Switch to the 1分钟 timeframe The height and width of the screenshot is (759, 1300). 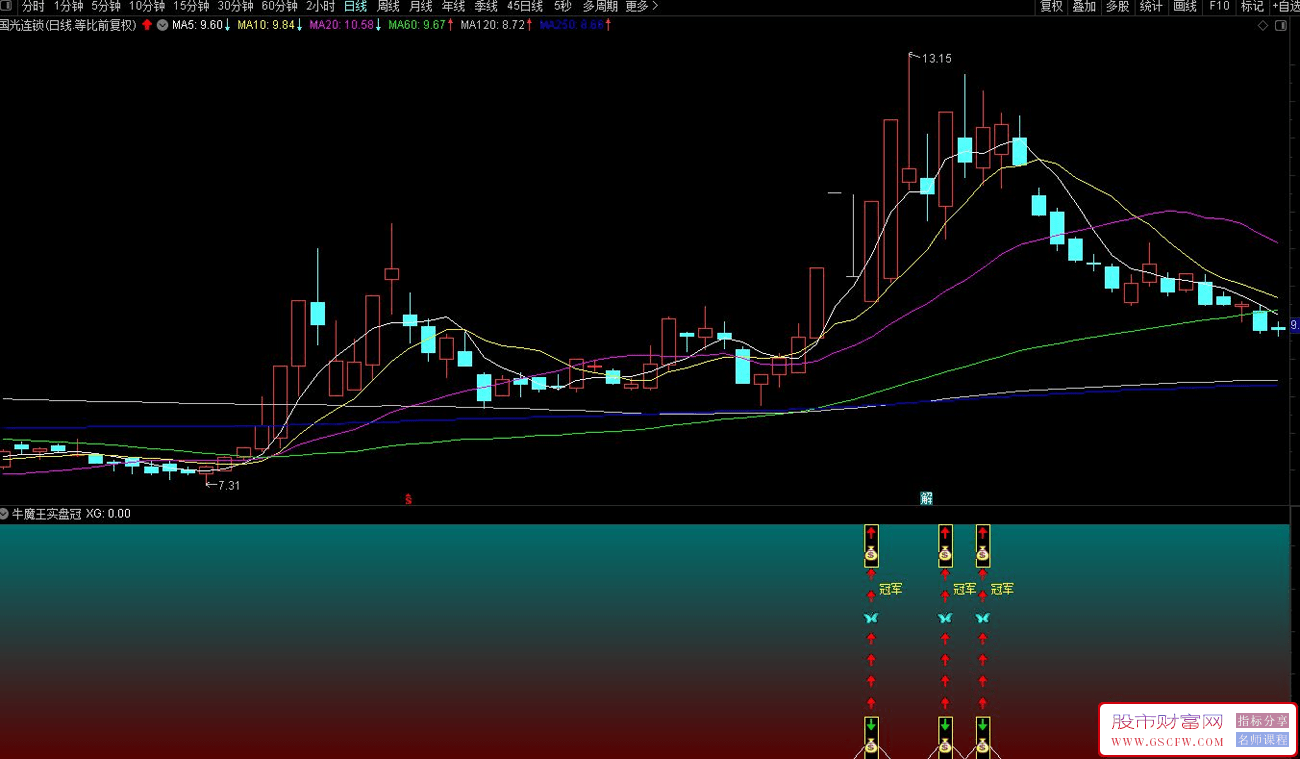pyautogui.click(x=68, y=6)
